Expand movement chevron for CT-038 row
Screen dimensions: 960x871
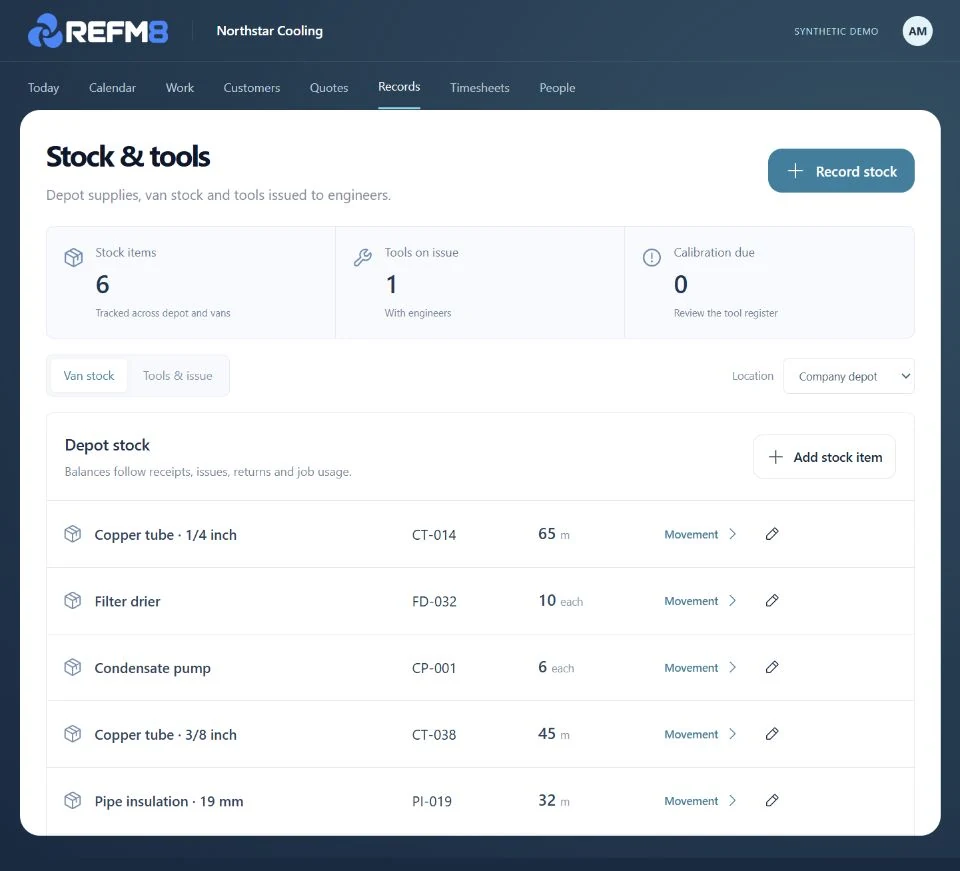pos(733,733)
